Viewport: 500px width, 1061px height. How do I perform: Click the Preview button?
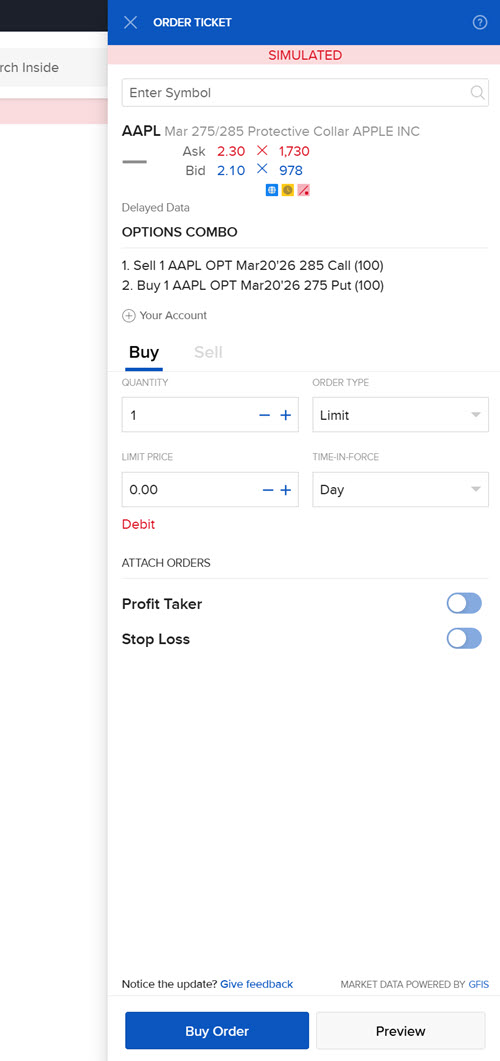tap(401, 1031)
